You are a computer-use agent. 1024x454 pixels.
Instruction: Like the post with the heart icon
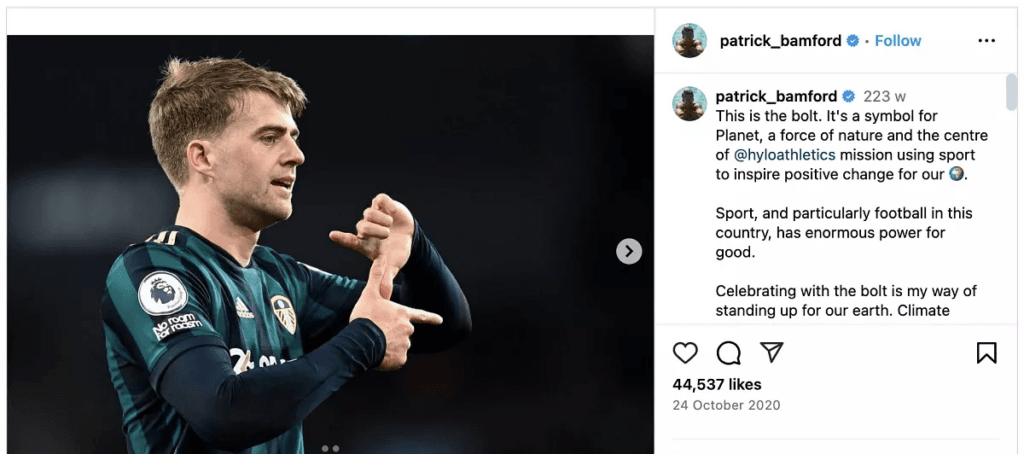click(685, 353)
